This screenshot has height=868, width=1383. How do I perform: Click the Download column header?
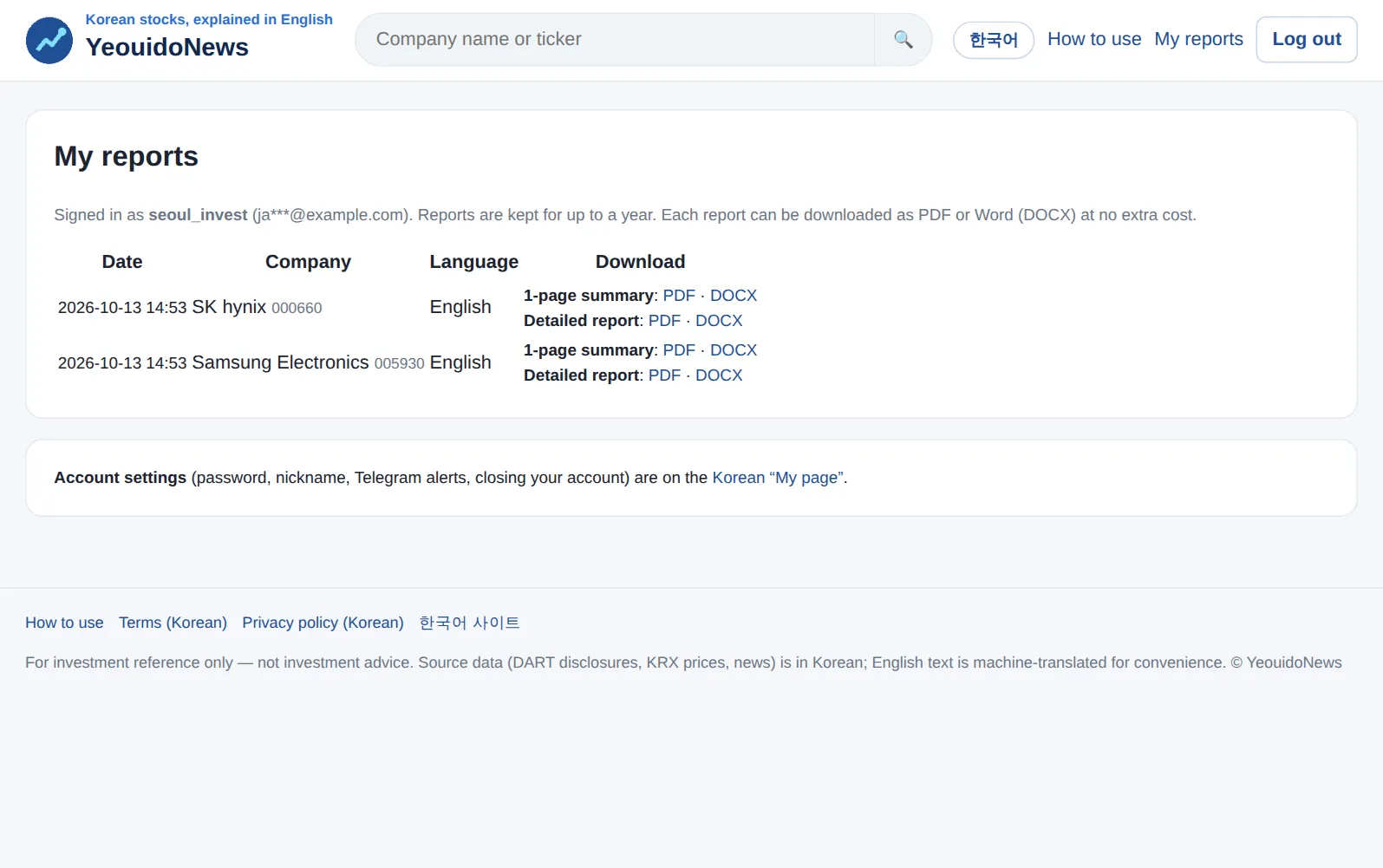pyautogui.click(x=640, y=262)
